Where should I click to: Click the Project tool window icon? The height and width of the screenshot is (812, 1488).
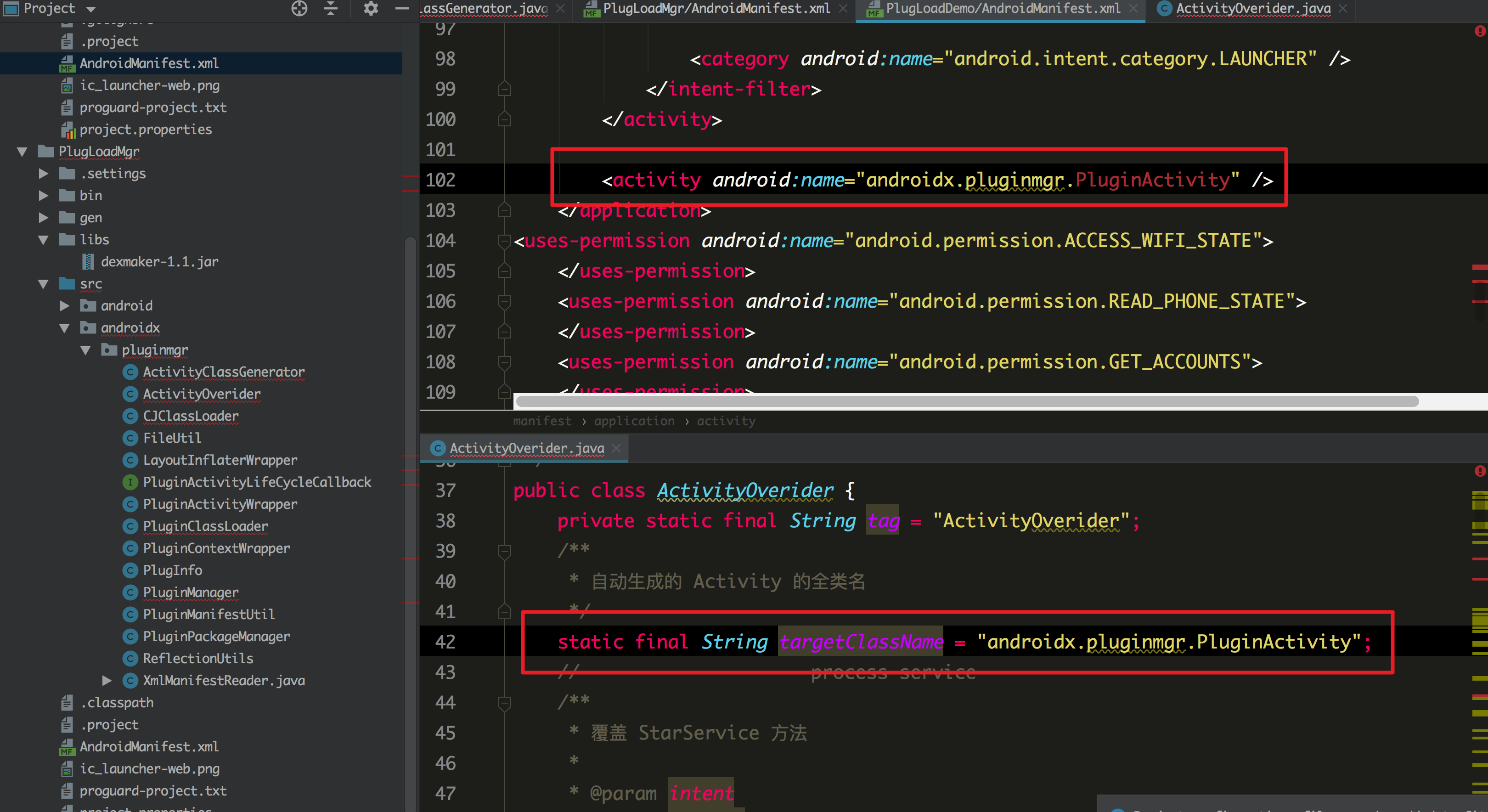11,9
